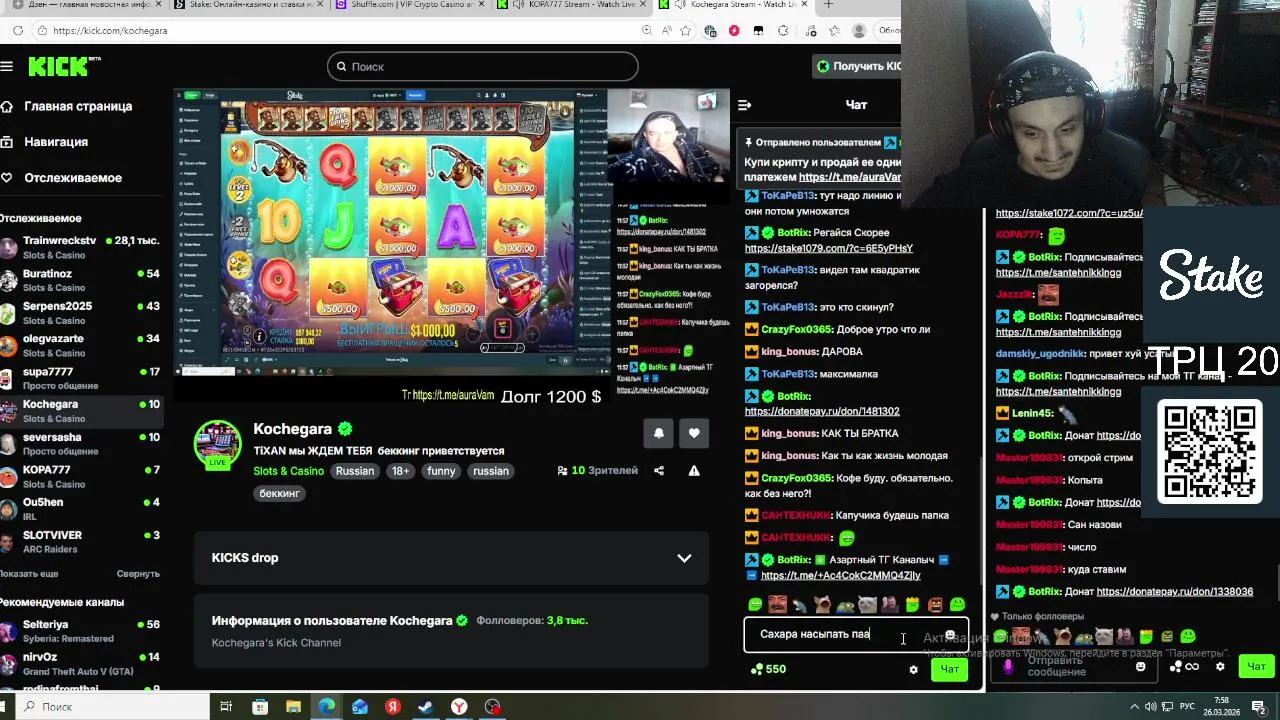Switch to the Stake casino browser tab
Viewport: 1280px width, 720px height.
coord(250,5)
